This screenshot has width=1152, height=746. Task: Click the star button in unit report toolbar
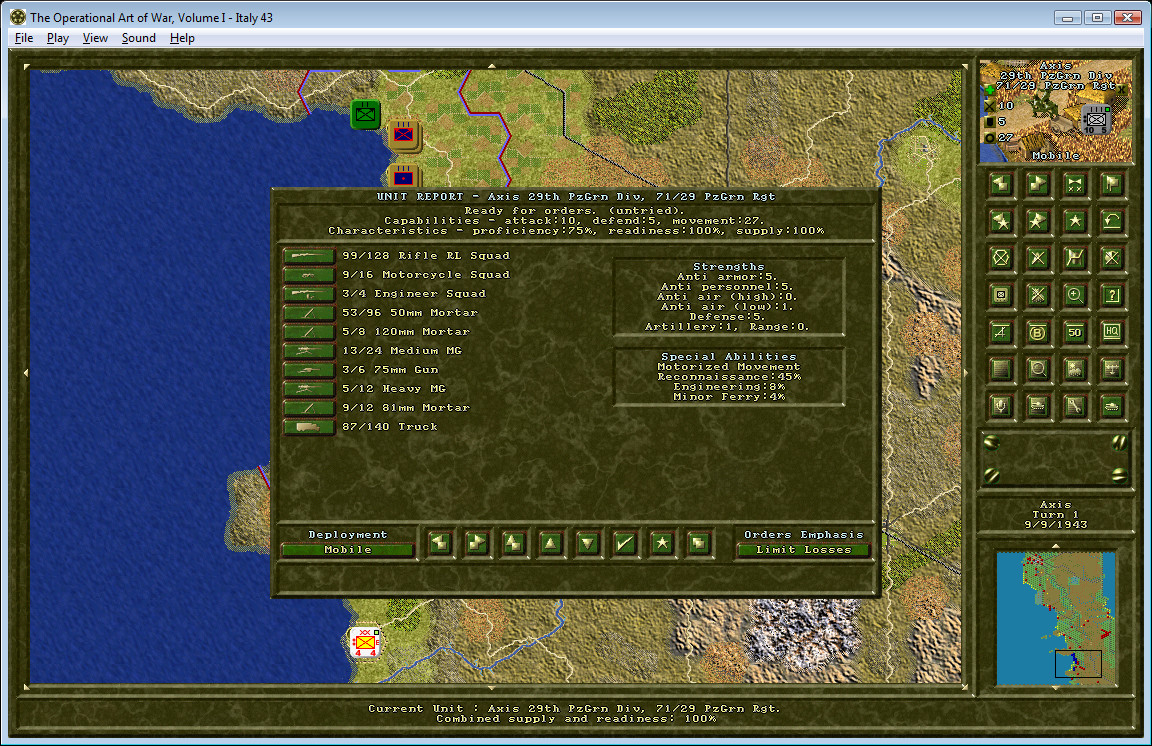[x=662, y=543]
